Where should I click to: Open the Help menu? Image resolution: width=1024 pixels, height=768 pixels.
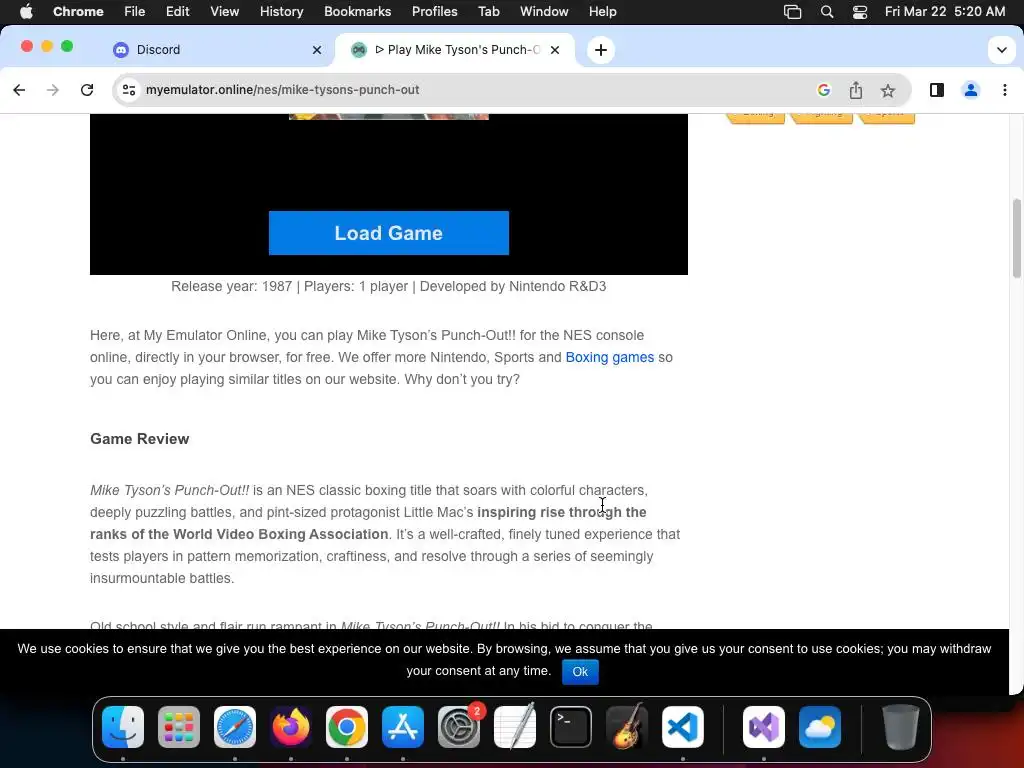[602, 12]
